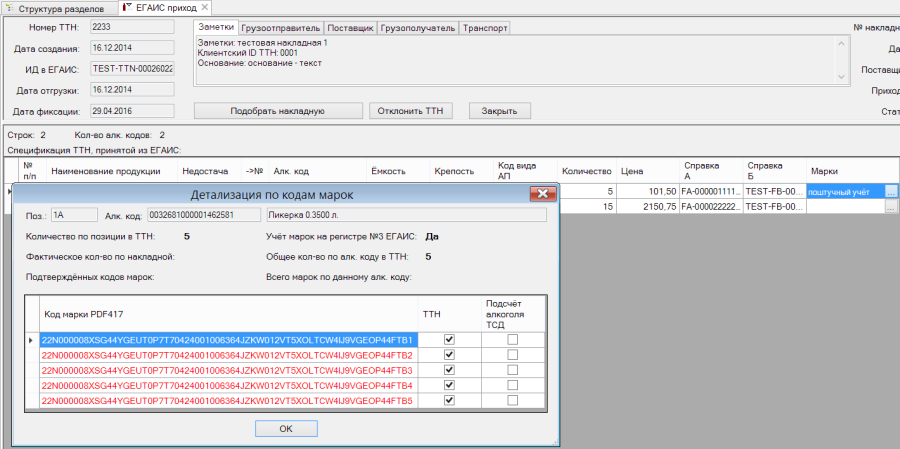The height and width of the screenshot is (449, 900).
Task: Select mark code row ending FTB5
Action: pyautogui.click(x=228, y=400)
